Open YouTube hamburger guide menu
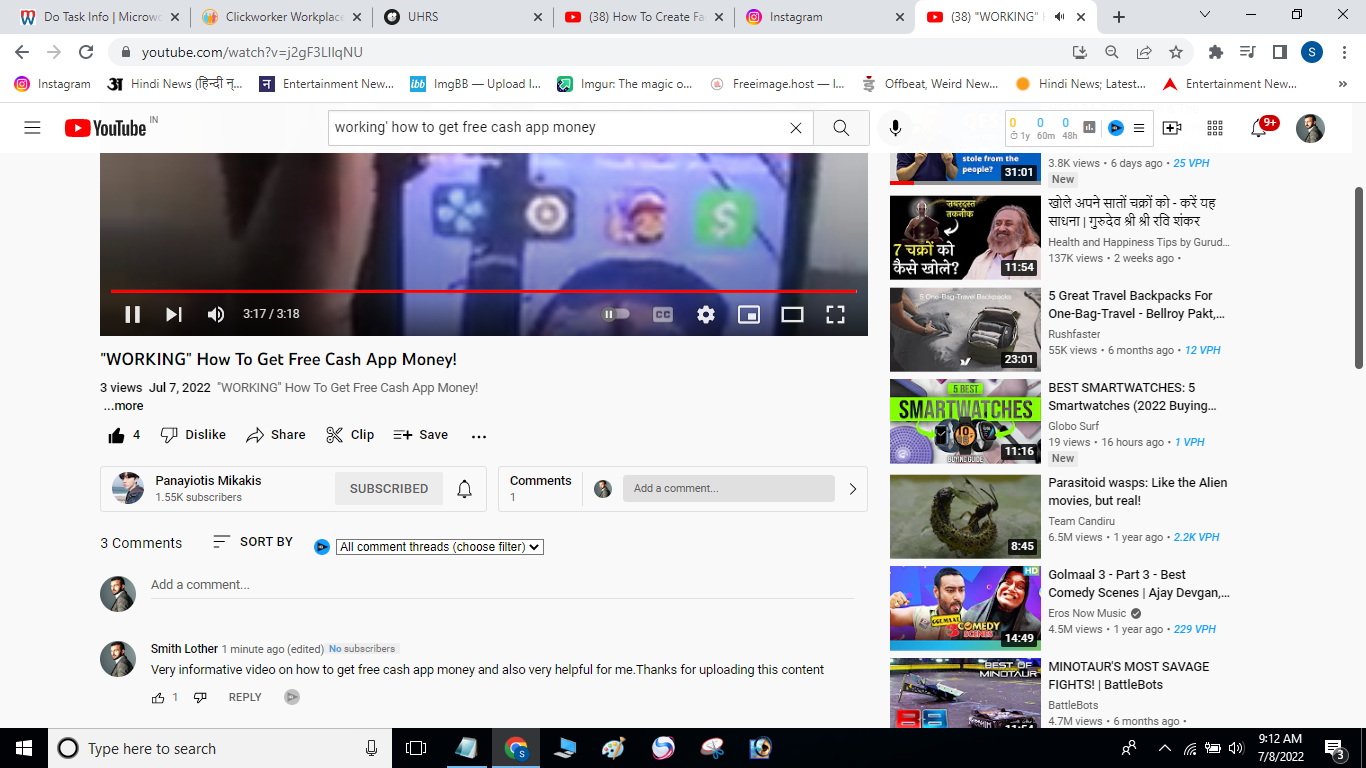The image size is (1366, 768). [x=32, y=128]
